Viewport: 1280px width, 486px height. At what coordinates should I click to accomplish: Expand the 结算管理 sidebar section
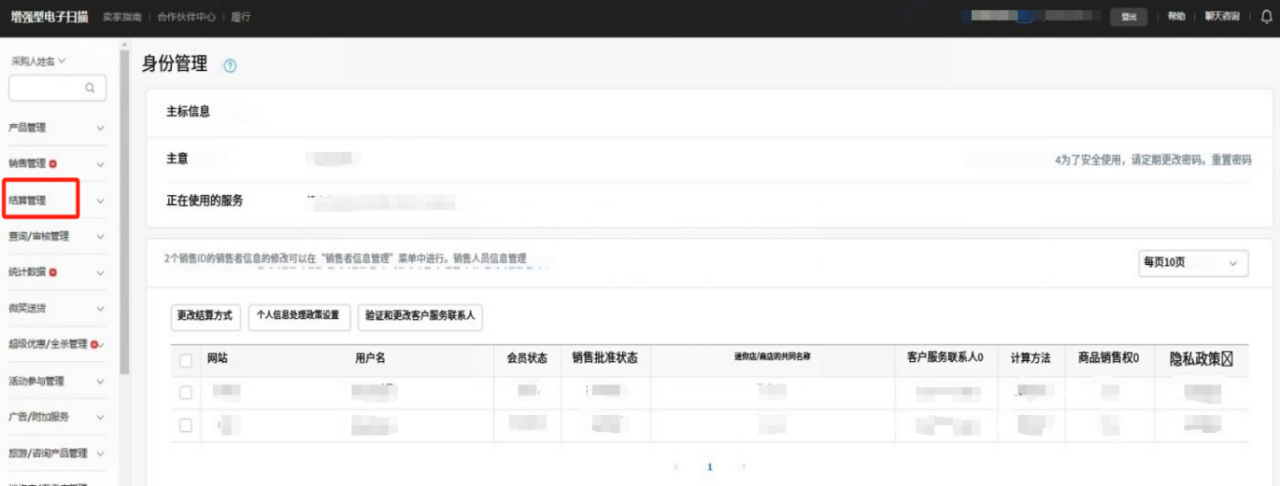tap(100, 200)
